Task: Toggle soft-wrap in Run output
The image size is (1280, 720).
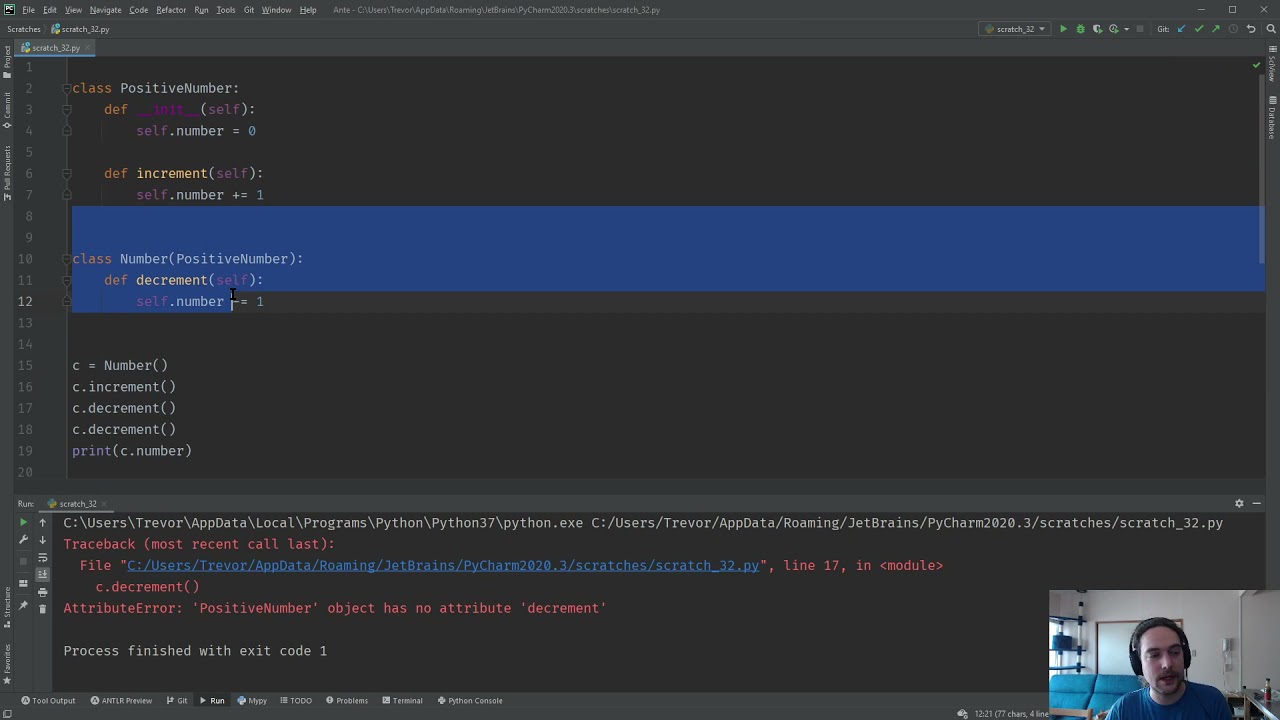Action: pyautogui.click(x=42, y=557)
